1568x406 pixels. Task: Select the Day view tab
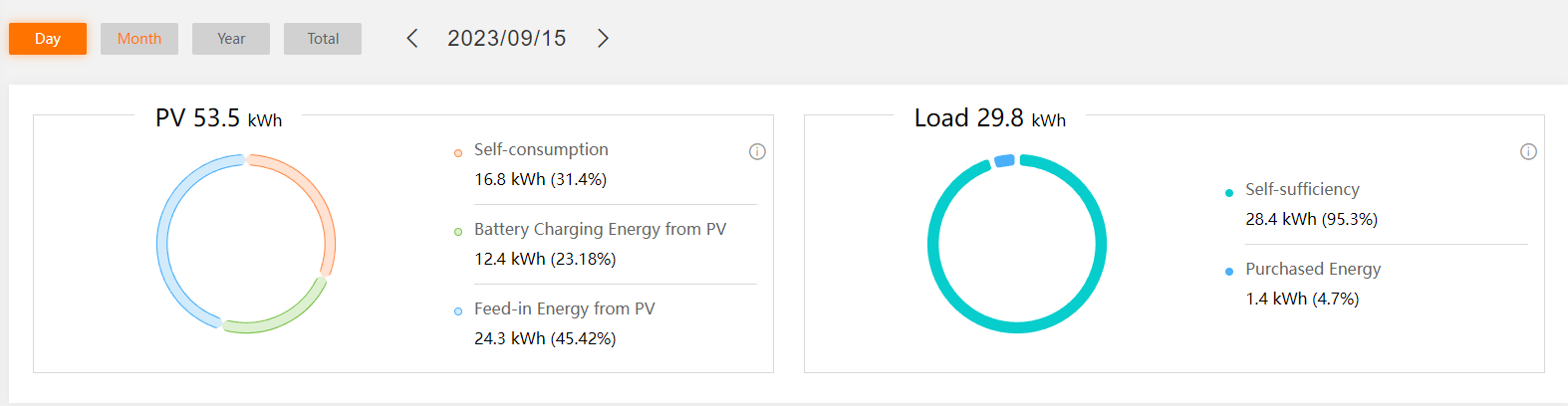click(48, 39)
